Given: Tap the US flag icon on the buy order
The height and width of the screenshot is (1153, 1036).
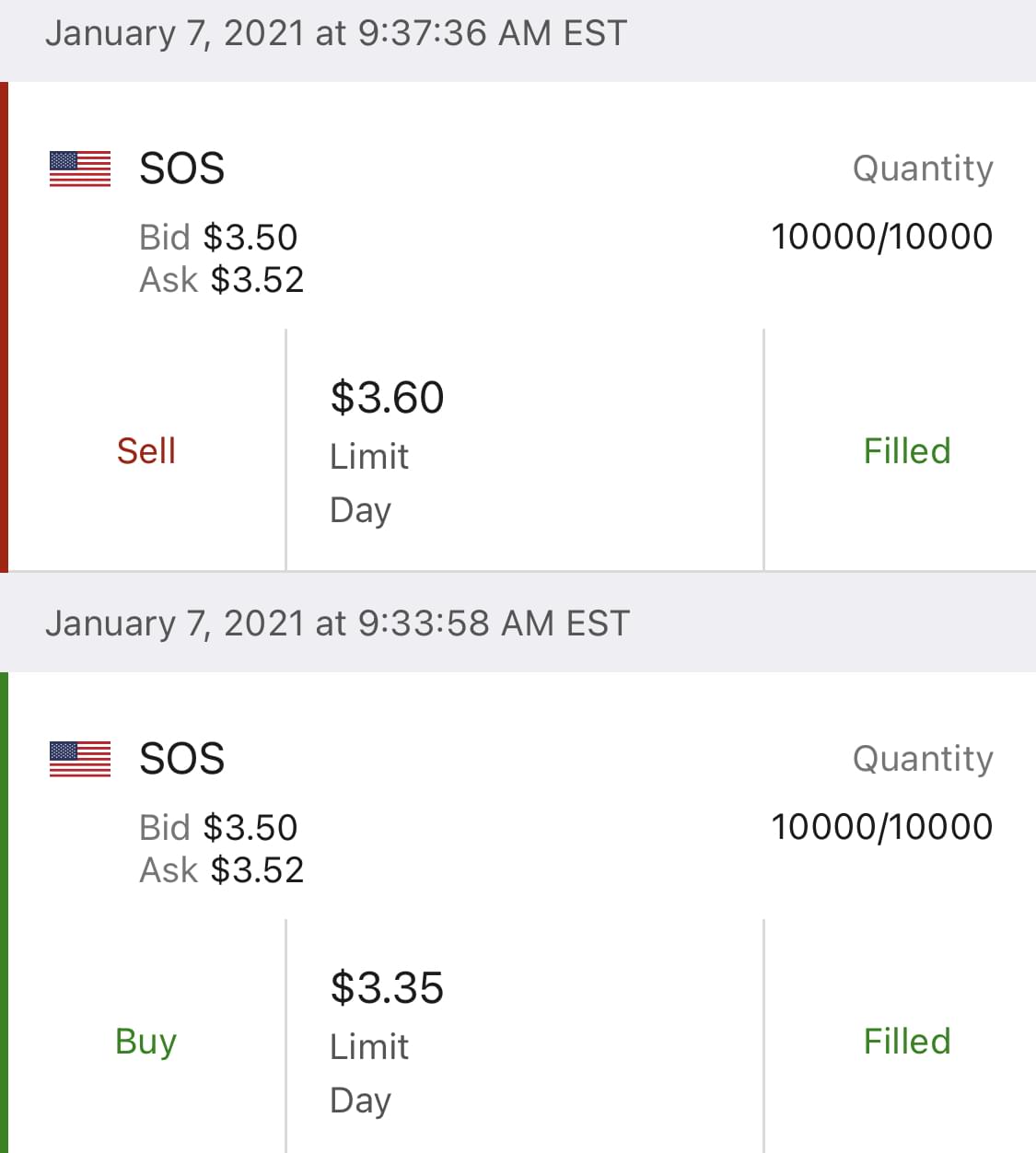Looking at the screenshot, I should coord(80,759).
